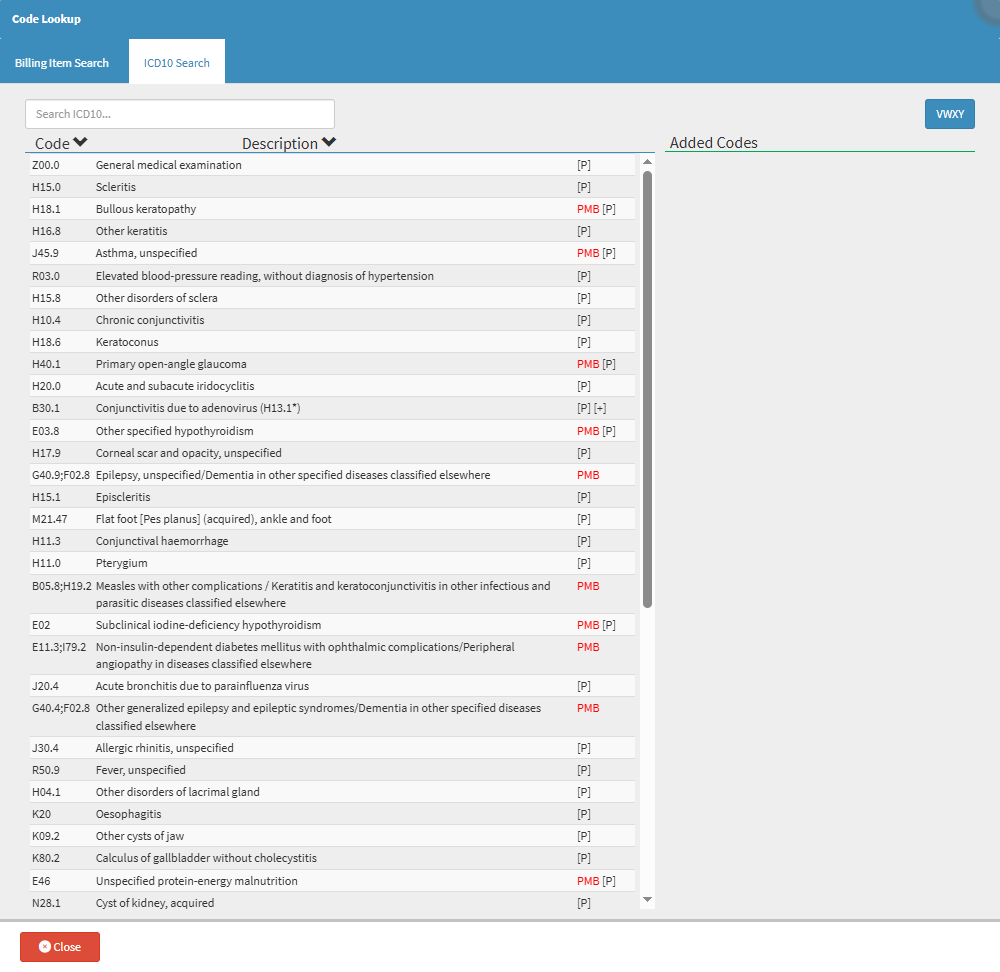Select the H11.0 Pterygium row

click(332, 563)
